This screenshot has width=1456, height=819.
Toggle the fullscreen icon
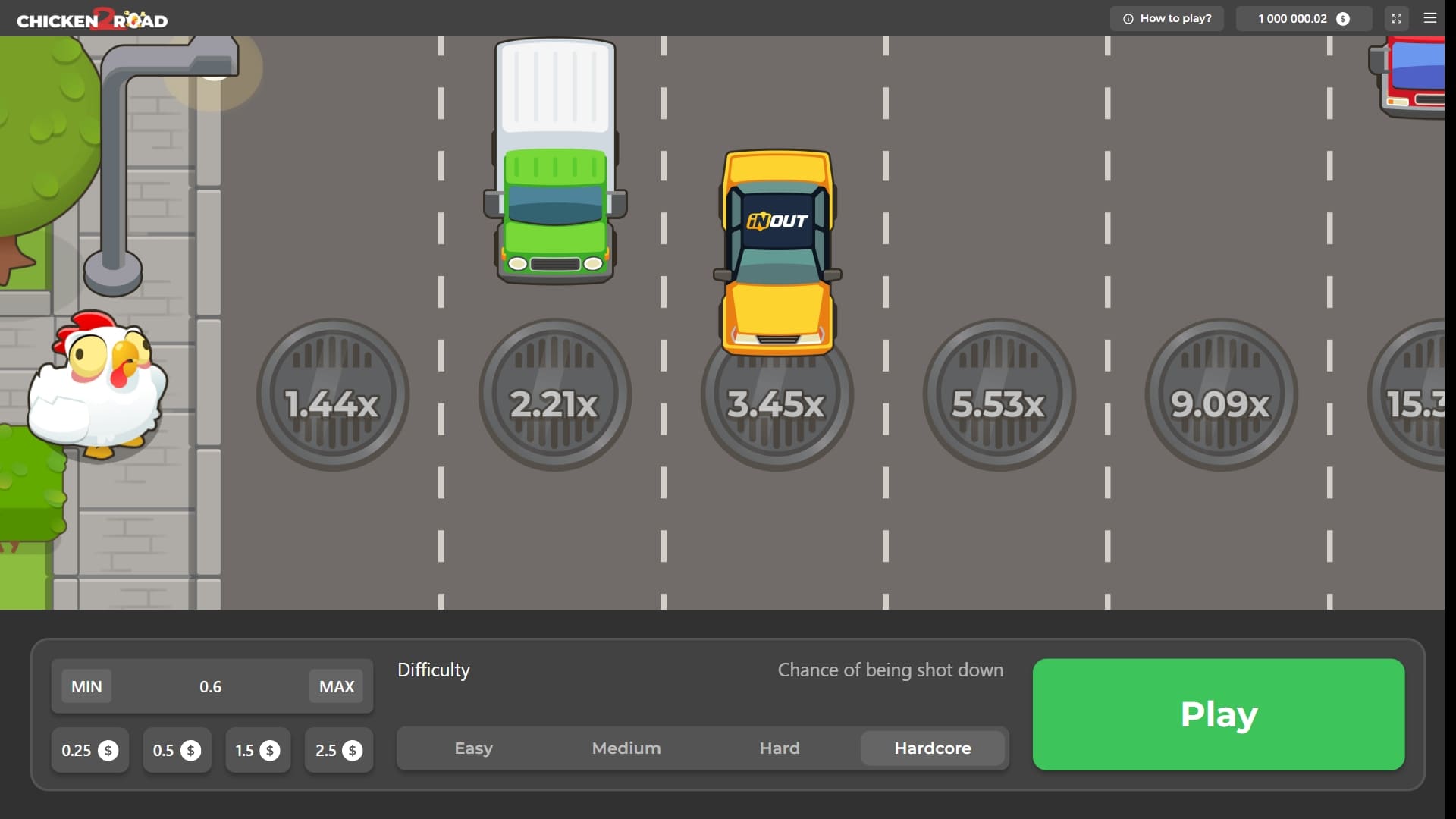coord(1397,18)
